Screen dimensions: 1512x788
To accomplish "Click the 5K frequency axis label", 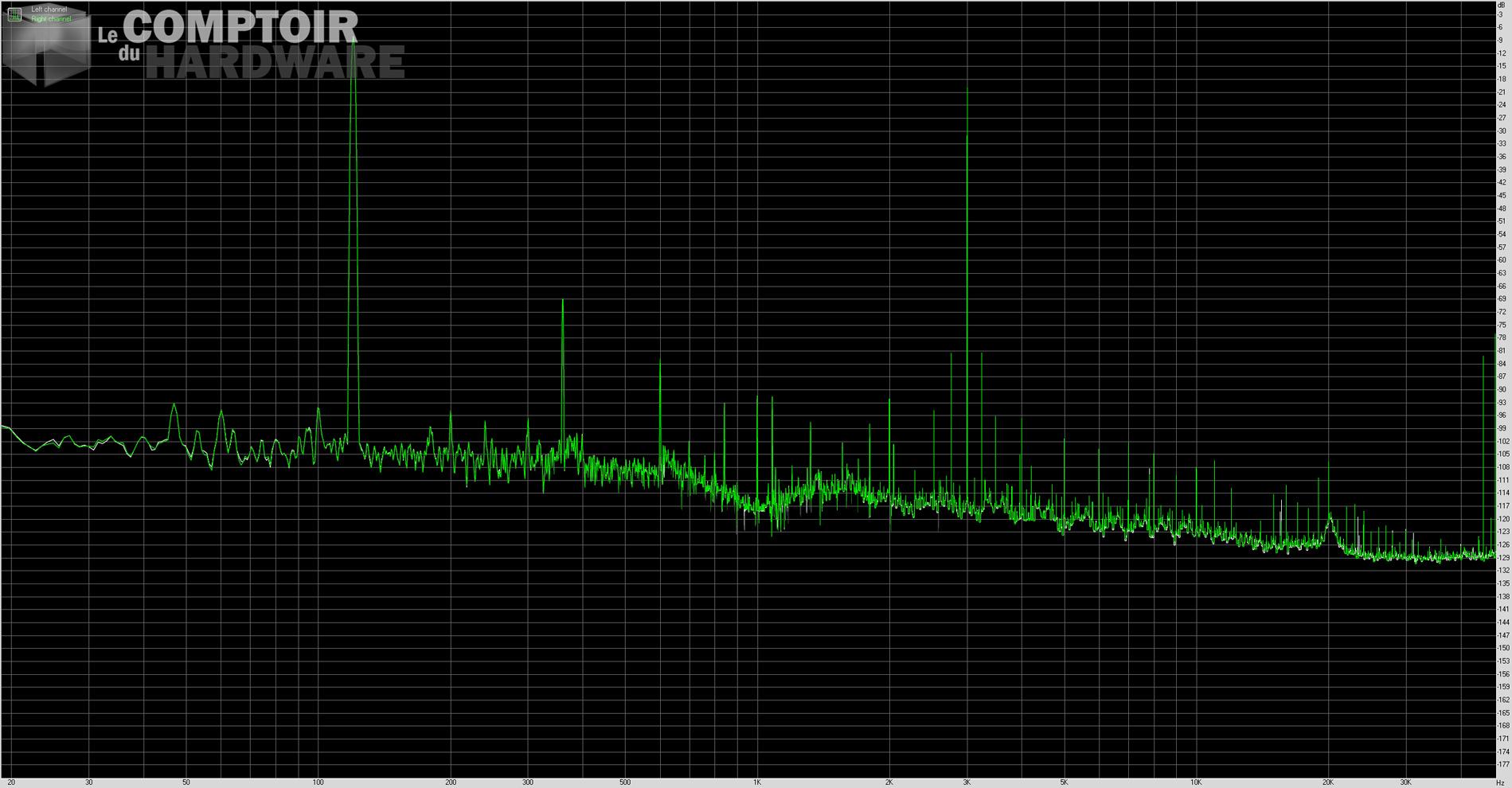I will [1064, 782].
